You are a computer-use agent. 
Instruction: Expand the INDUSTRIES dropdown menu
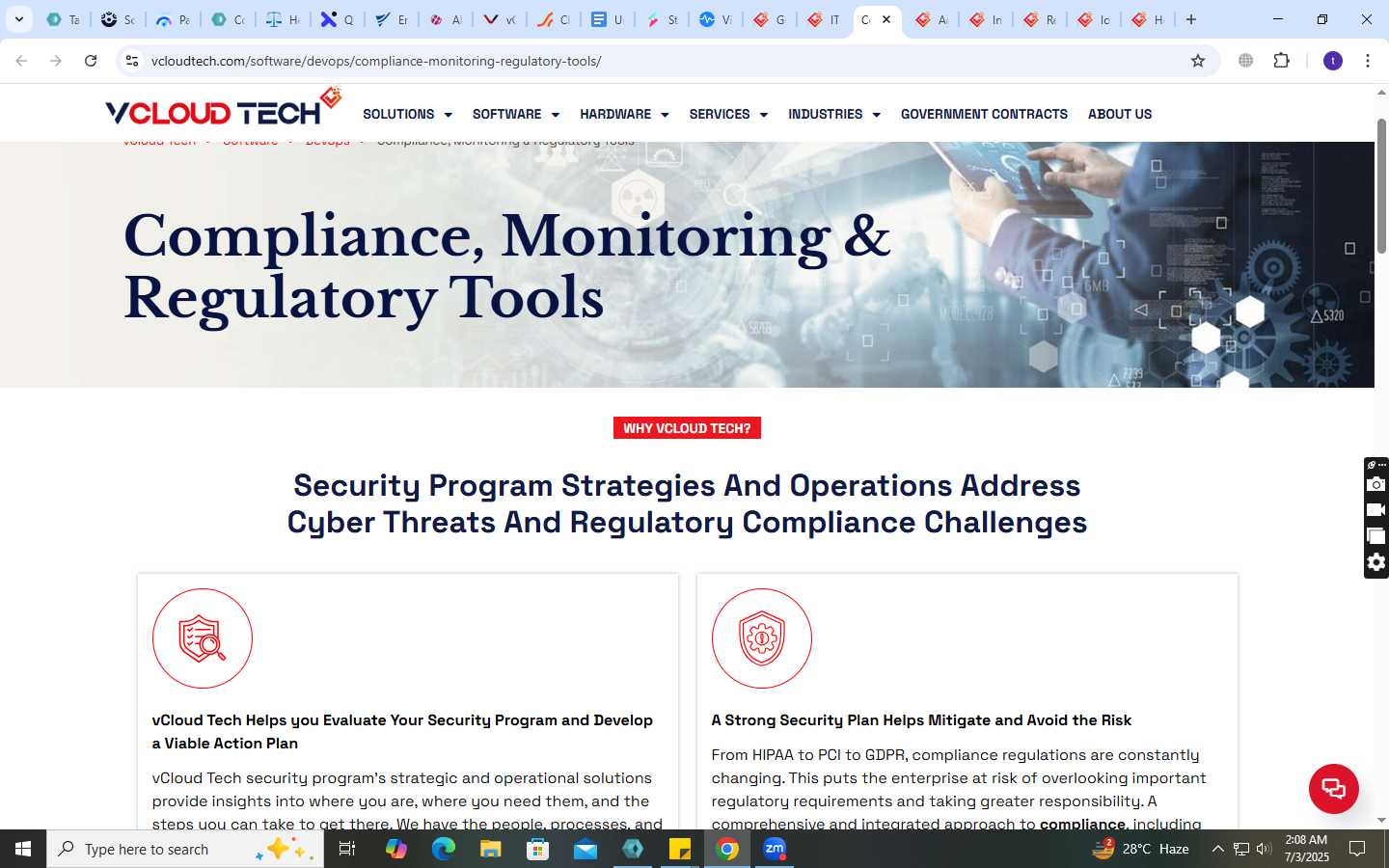point(834,114)
